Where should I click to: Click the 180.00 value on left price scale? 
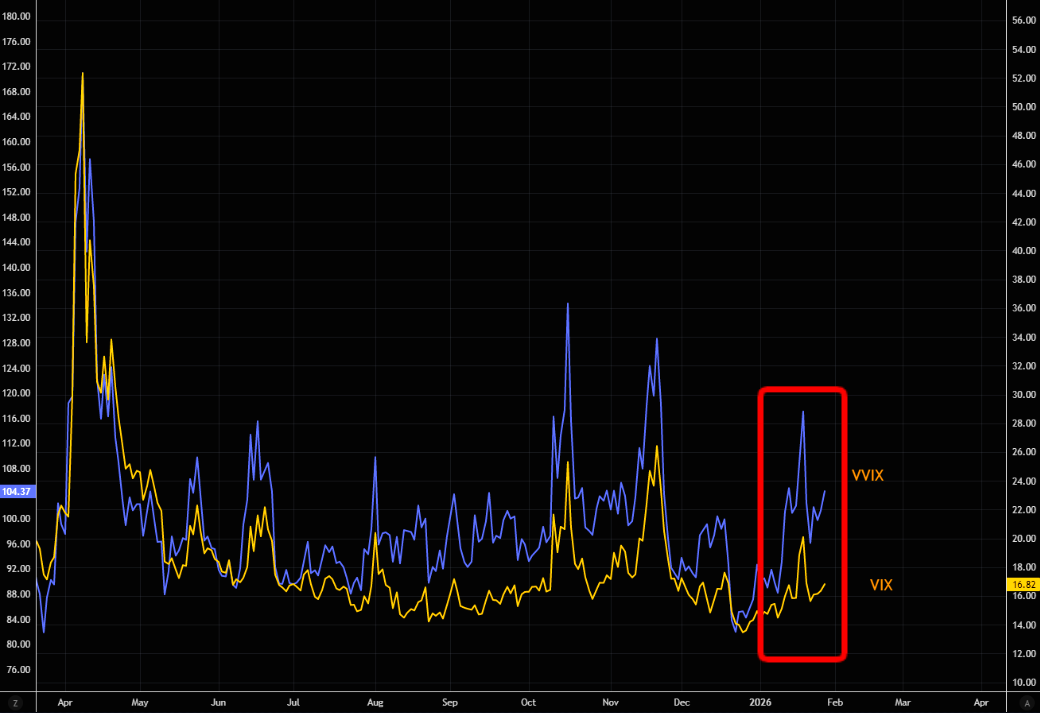pyautogui.click(x=17, y=17)
